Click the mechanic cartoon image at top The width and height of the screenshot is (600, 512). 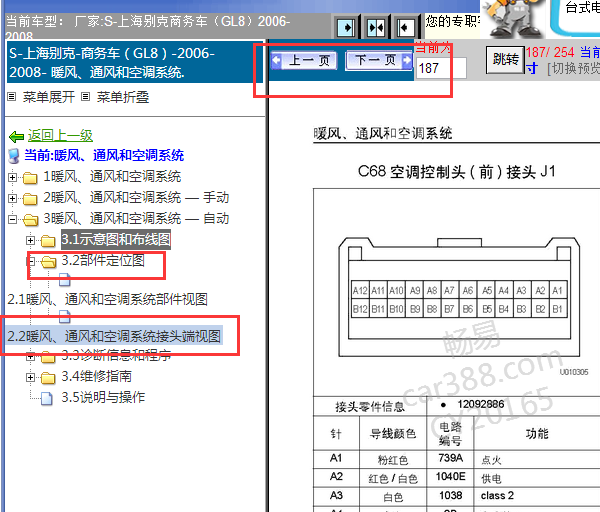click(x=514, y=19)
